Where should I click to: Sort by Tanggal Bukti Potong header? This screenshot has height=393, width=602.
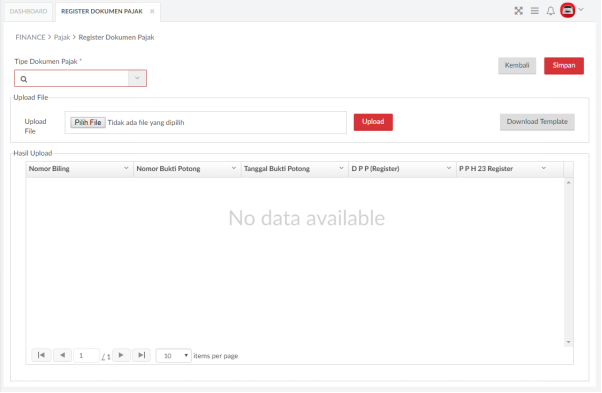point(277,169)
